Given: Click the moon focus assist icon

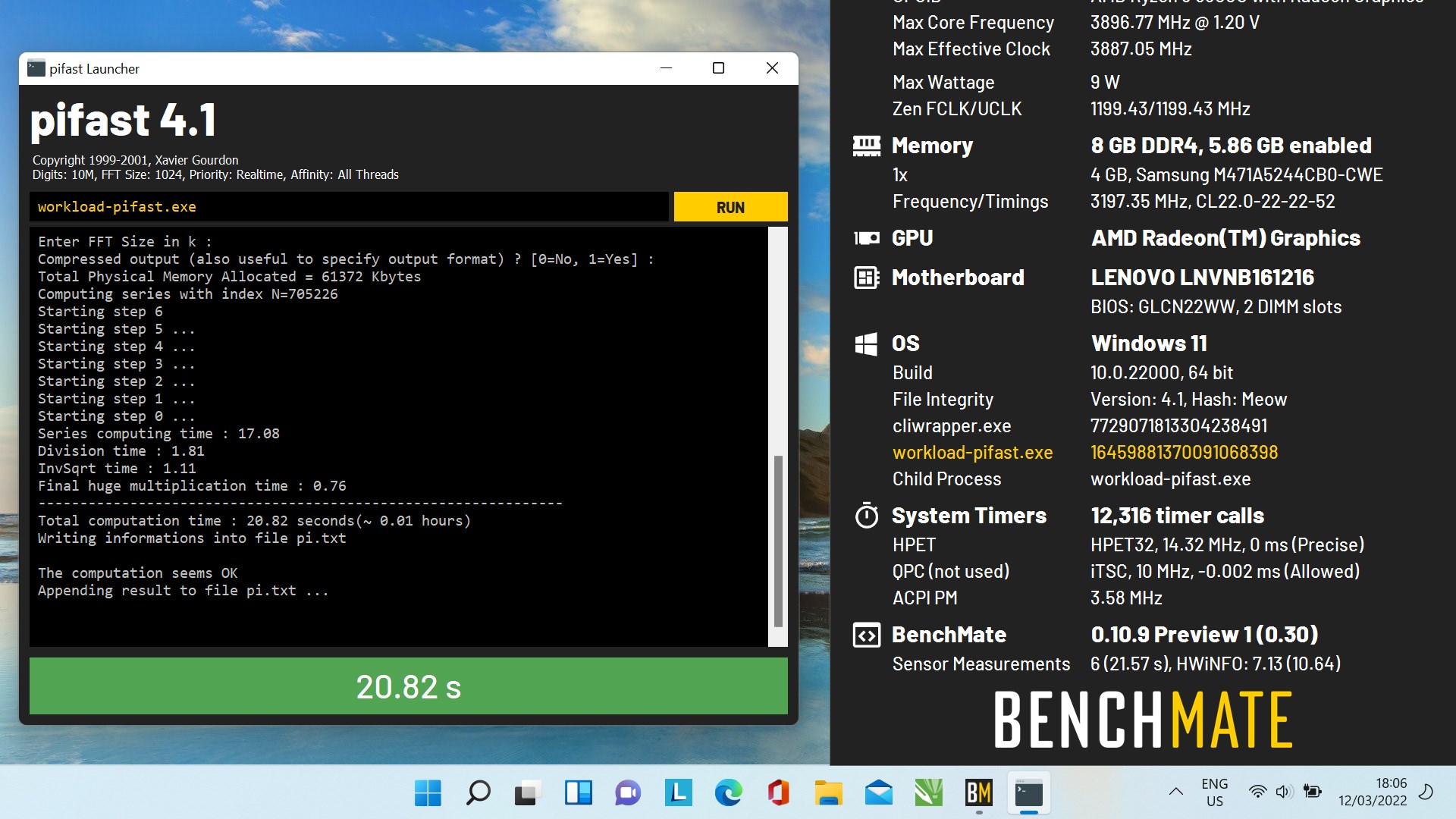Looking at the screenshot, I should click(1426, 792).
